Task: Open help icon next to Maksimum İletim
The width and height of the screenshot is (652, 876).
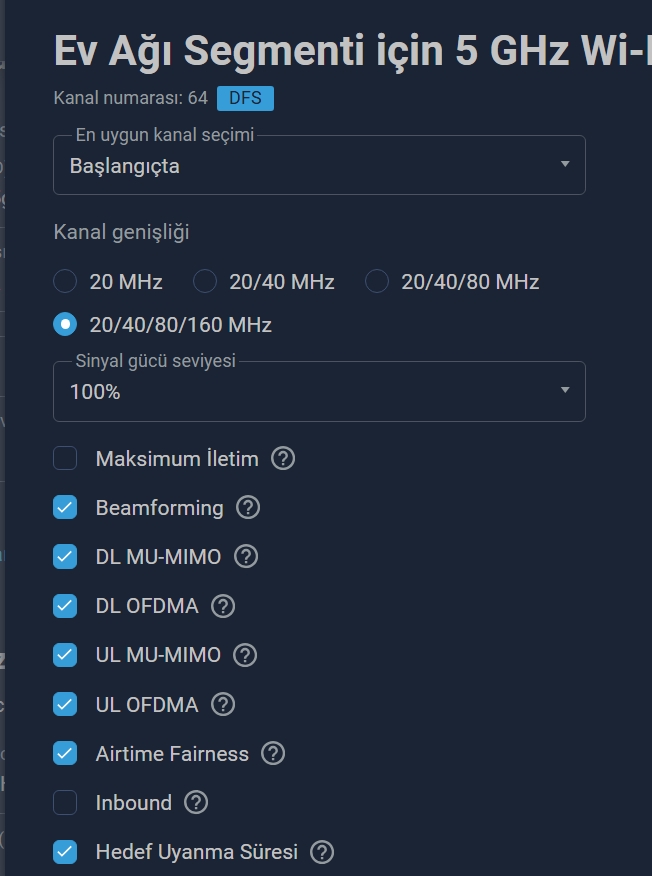Action: (283, 459)
